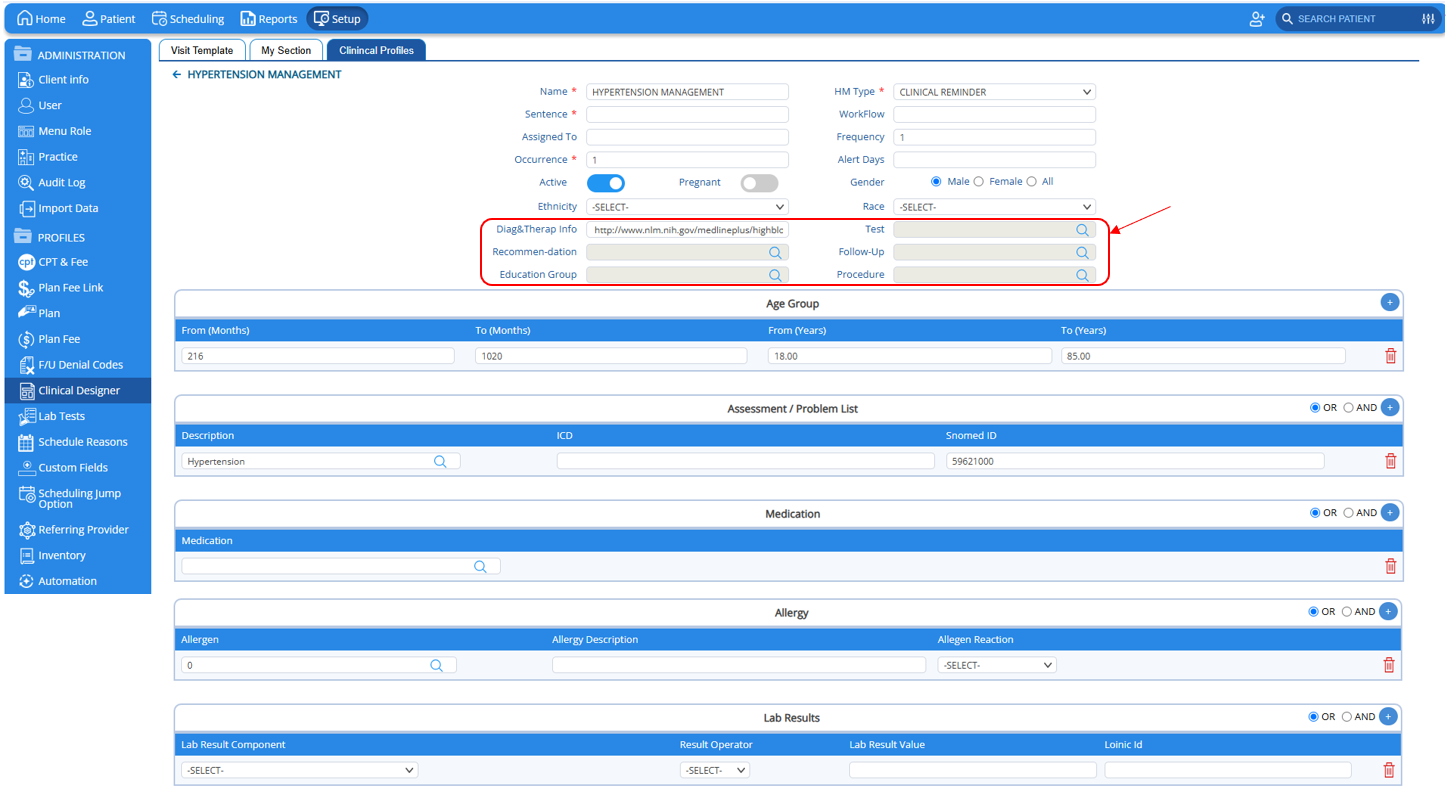Open Lab Result Component dropdown
The image size is (1448, 793).
point(299,770)
